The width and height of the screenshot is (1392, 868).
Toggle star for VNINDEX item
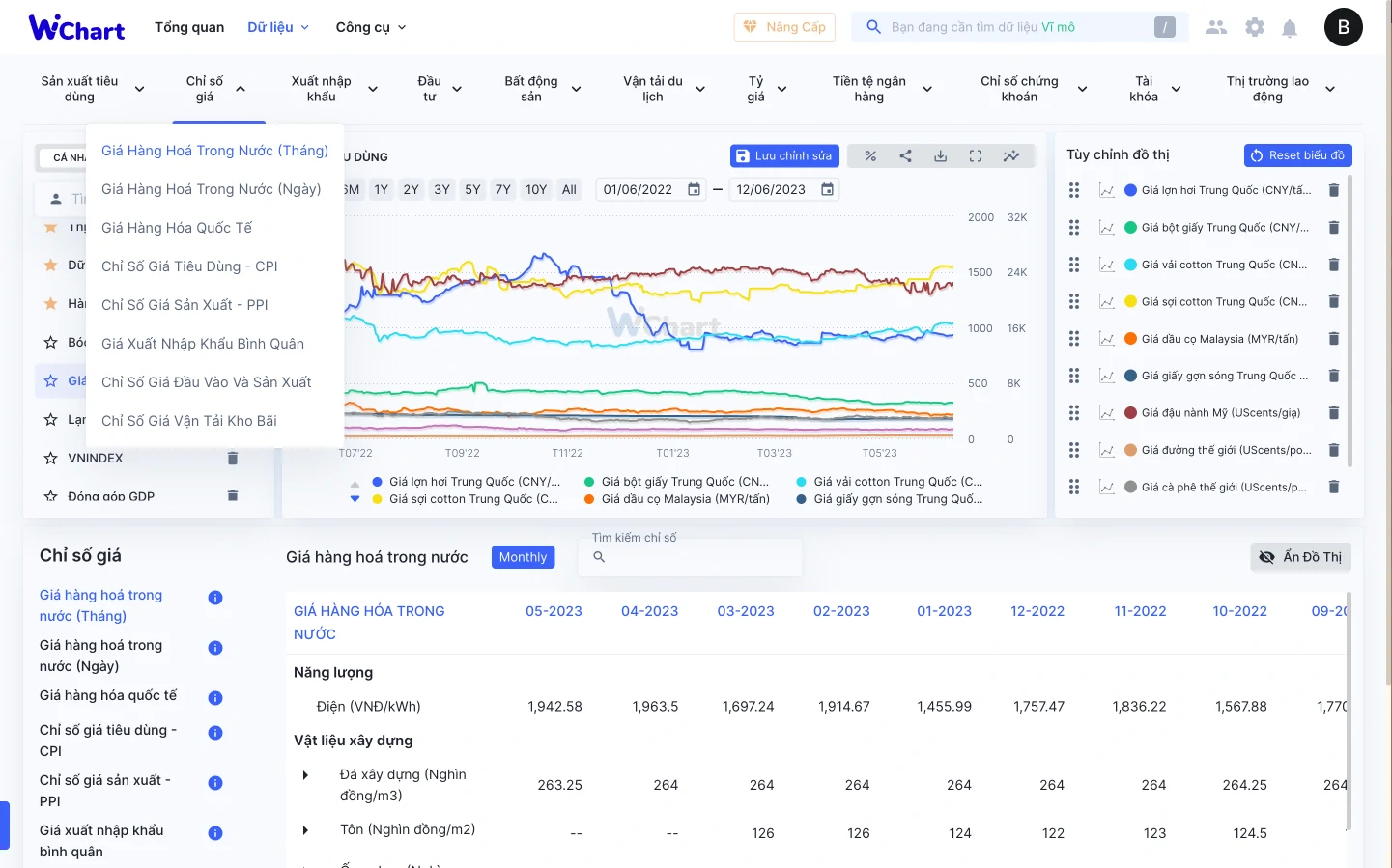coord(50,458)
